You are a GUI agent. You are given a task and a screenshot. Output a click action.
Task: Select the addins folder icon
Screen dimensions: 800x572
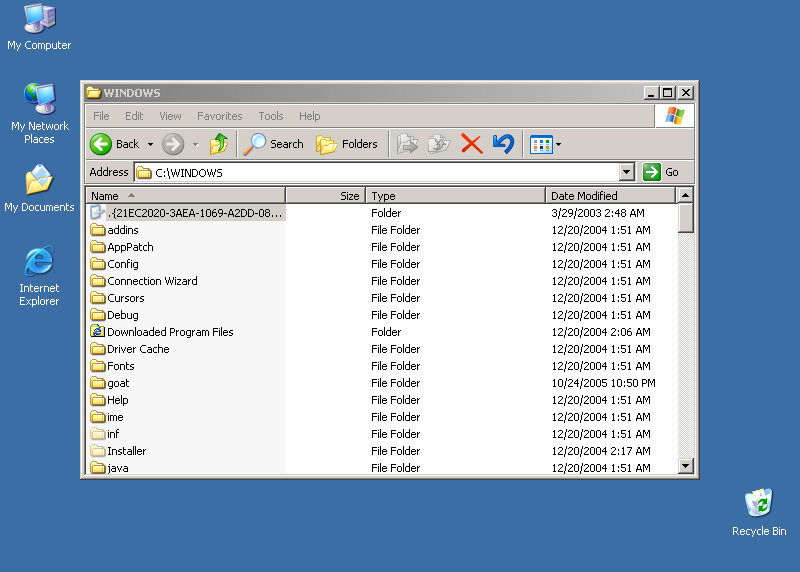(97, 230)
